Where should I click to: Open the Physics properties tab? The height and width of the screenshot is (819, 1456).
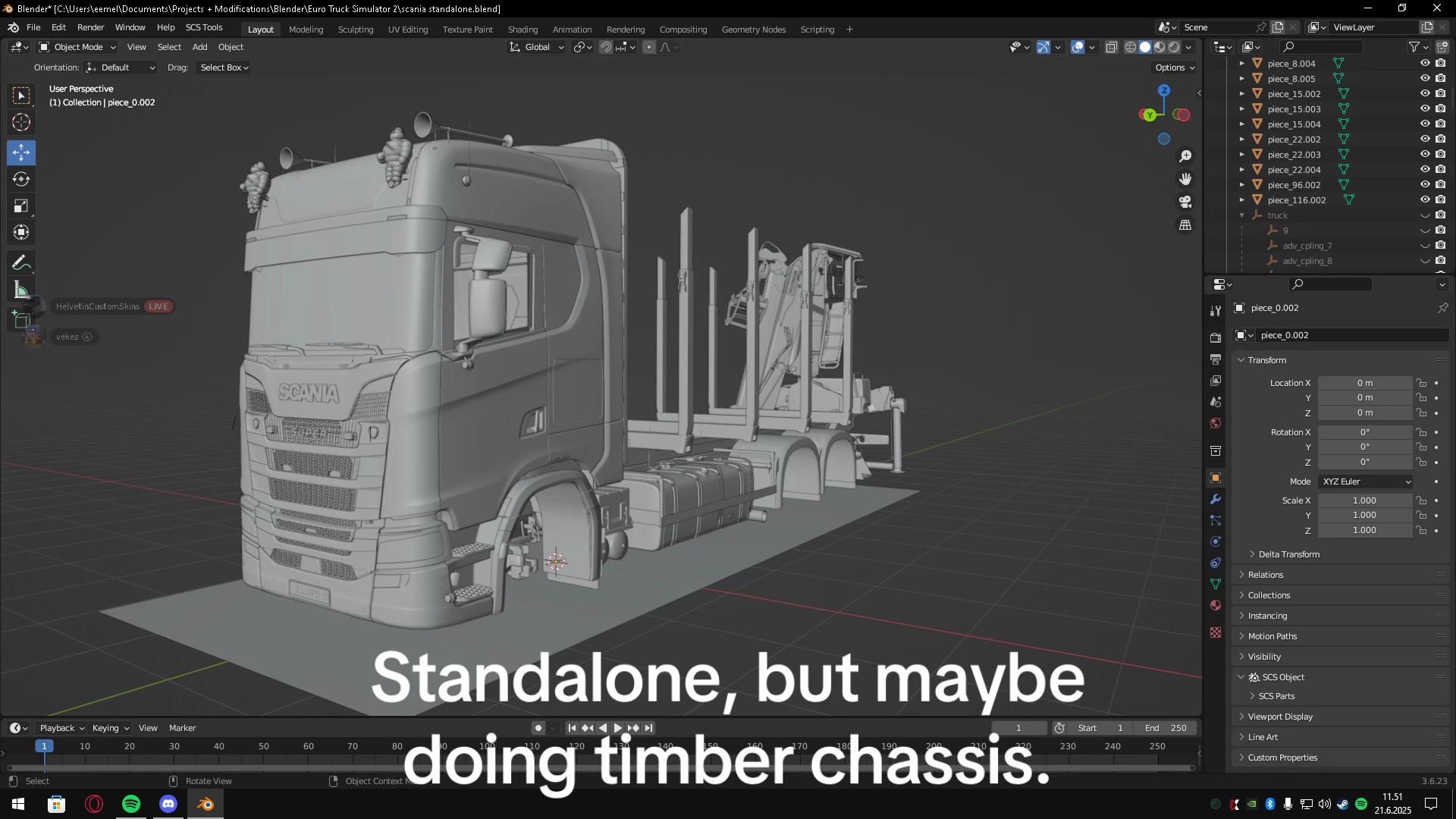pos(1216,541)
